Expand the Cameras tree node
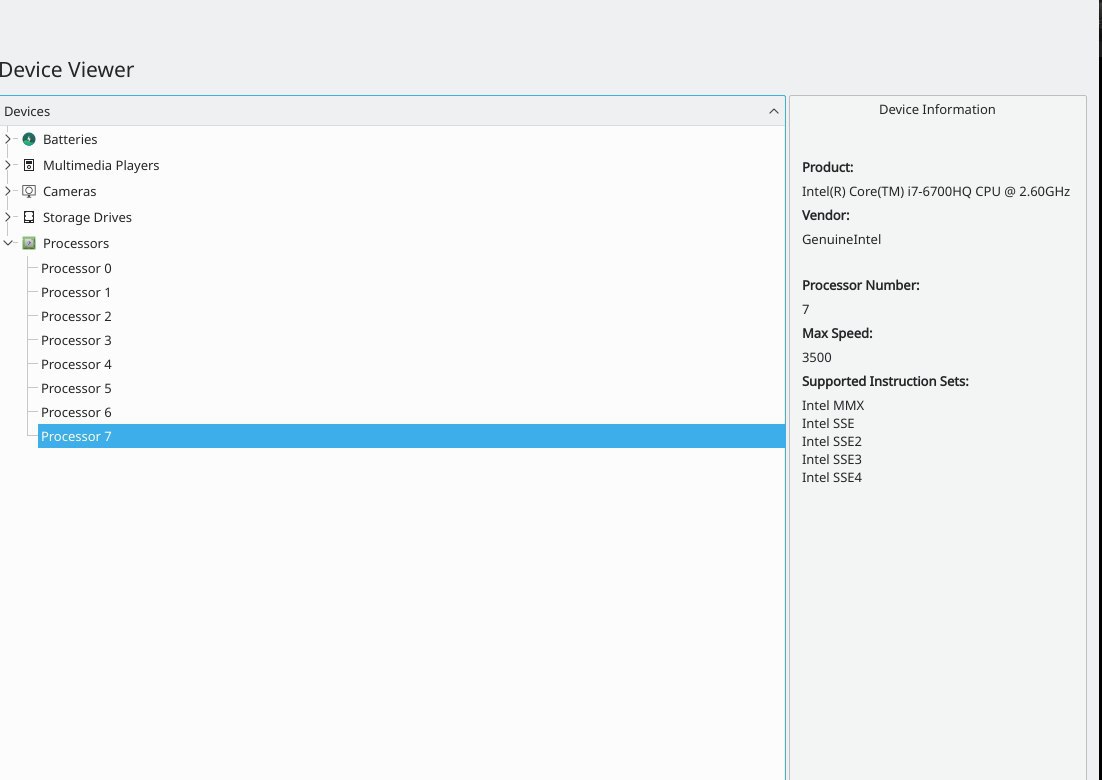The width and height of the screenshot is (1102, 780). tap(8, 191)
